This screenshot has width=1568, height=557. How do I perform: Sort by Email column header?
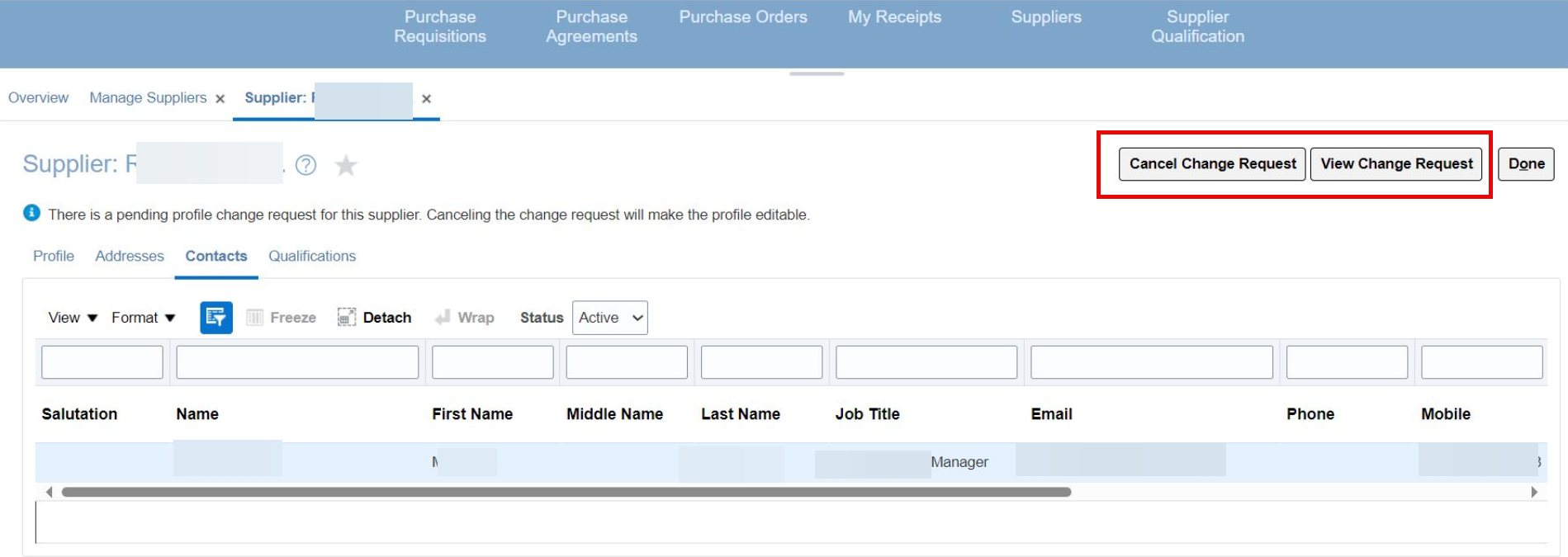tap(1051, 414)
